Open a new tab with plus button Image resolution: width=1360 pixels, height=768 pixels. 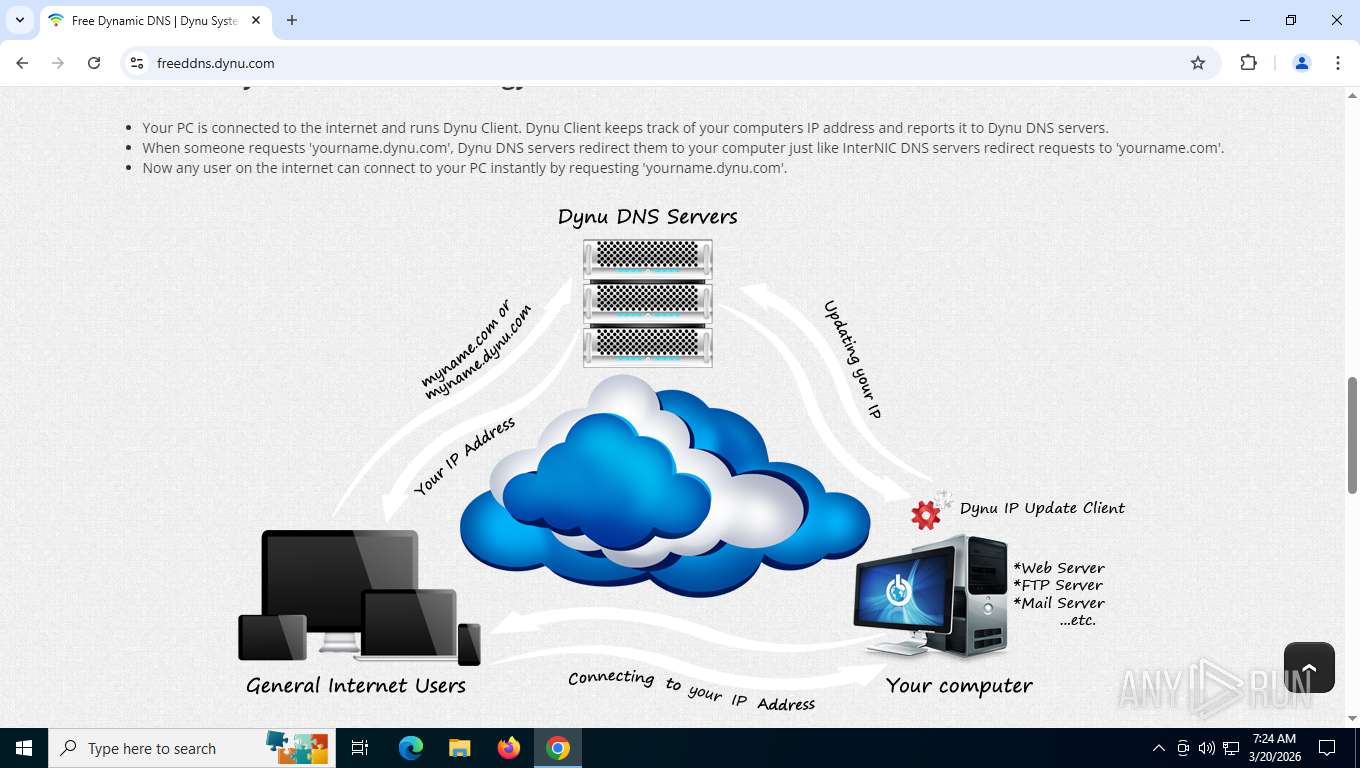pos(292,20)
